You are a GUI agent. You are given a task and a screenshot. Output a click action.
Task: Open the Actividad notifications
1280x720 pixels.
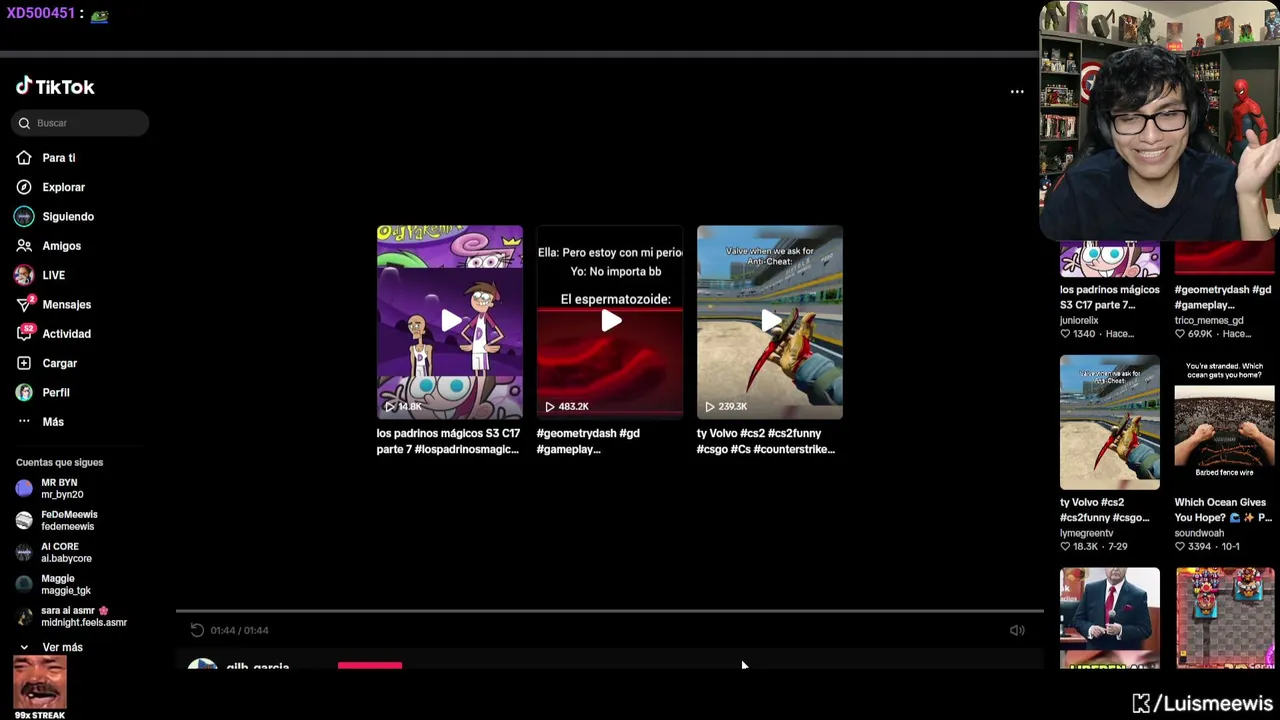tap(66, 334)
